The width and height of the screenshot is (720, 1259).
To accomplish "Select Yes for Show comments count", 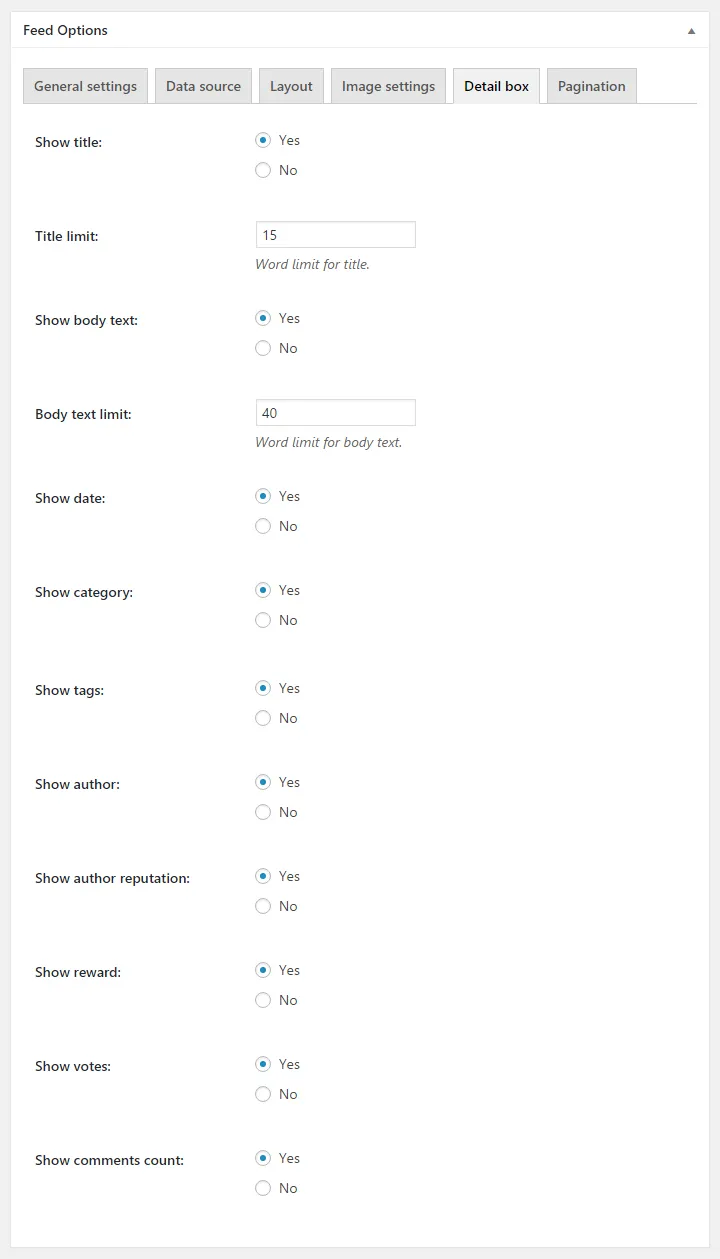I will pos(263,1158).
